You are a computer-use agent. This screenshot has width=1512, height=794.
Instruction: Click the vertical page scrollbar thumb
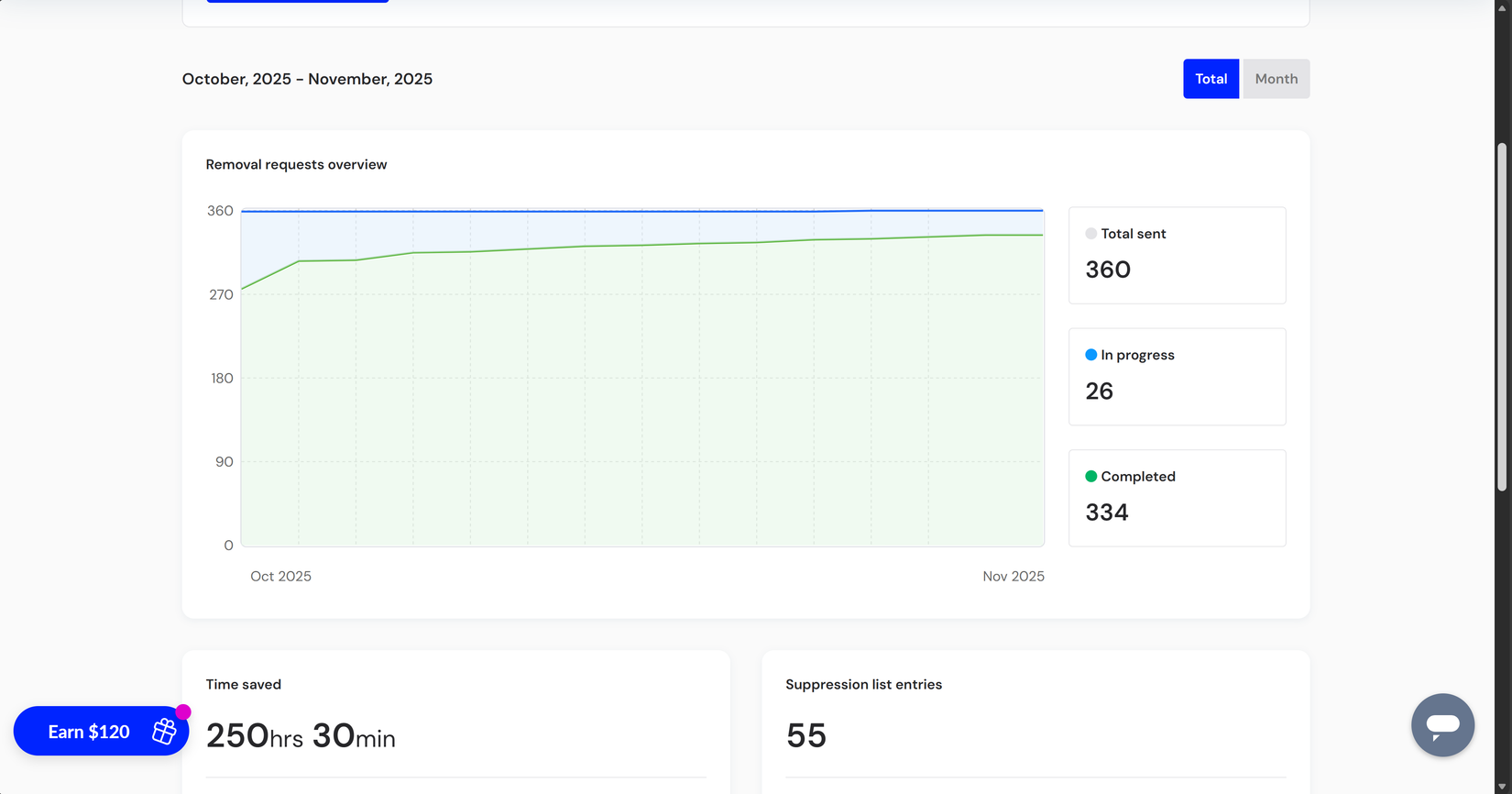(1502, 316)
